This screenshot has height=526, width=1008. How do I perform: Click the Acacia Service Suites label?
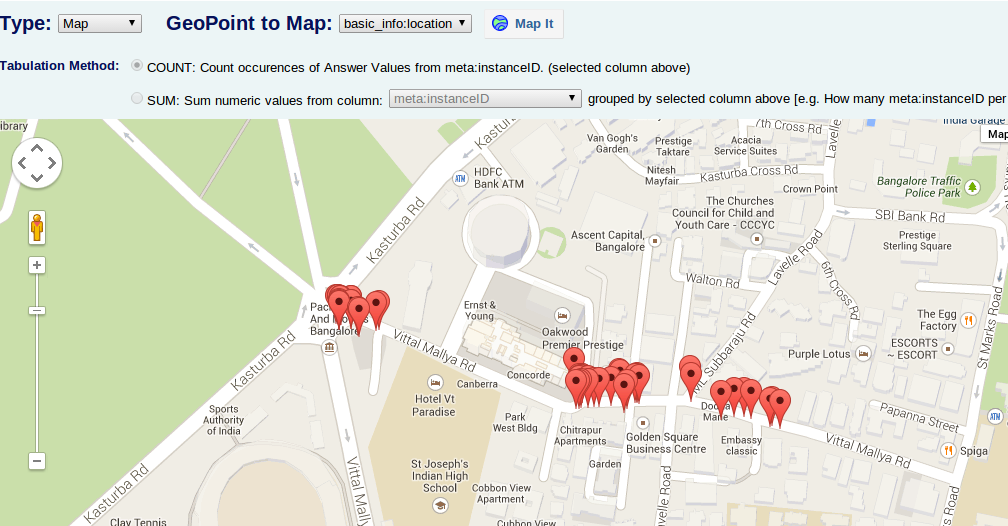pyautogui.click(x=746, y=145)
